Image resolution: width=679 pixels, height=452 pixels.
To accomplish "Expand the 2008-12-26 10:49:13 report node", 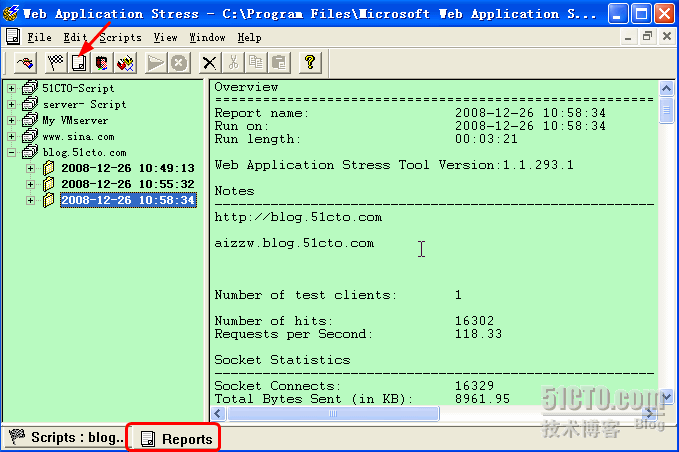I will point(30,168).
